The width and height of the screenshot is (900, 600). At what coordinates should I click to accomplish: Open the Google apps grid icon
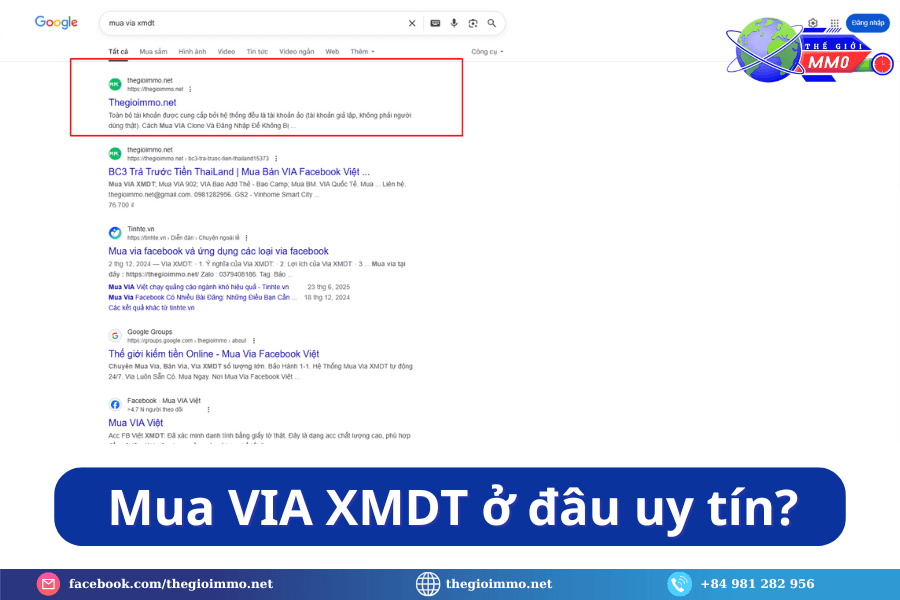point(833,23)
